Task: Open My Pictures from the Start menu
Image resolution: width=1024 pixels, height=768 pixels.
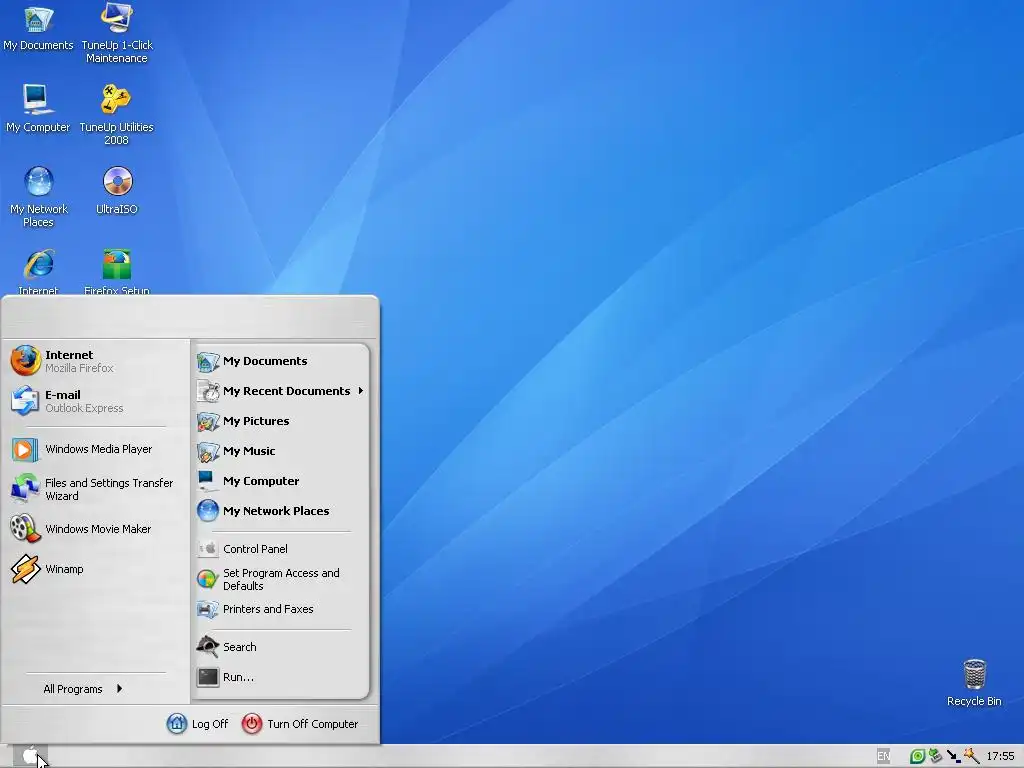Action: coord(281,421)
